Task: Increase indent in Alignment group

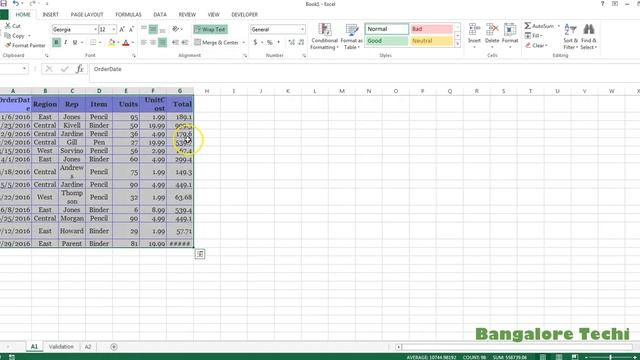Action: [185, 42]
